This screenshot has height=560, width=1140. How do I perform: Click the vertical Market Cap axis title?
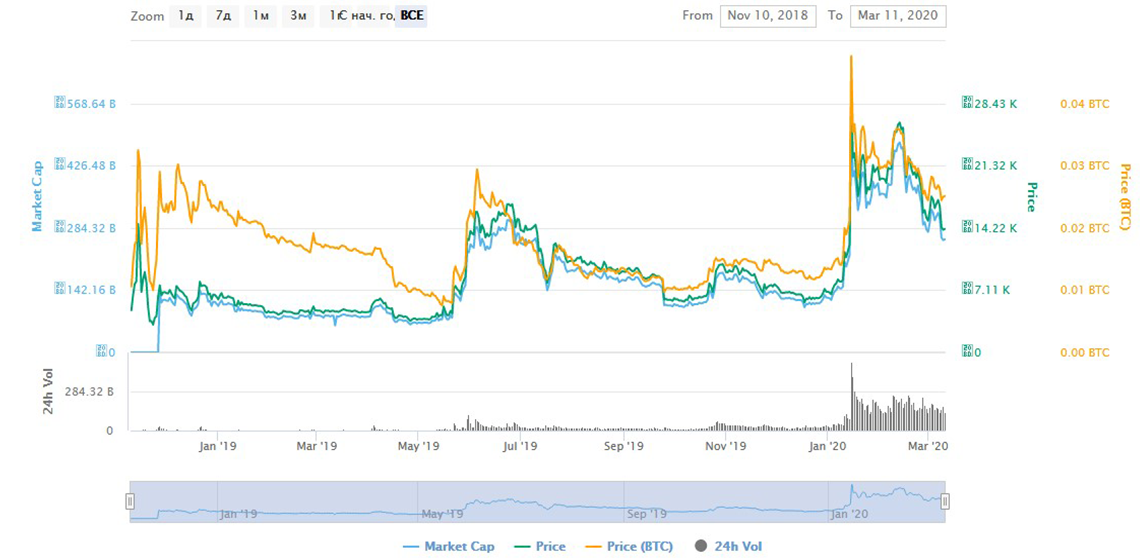(37, 196)
